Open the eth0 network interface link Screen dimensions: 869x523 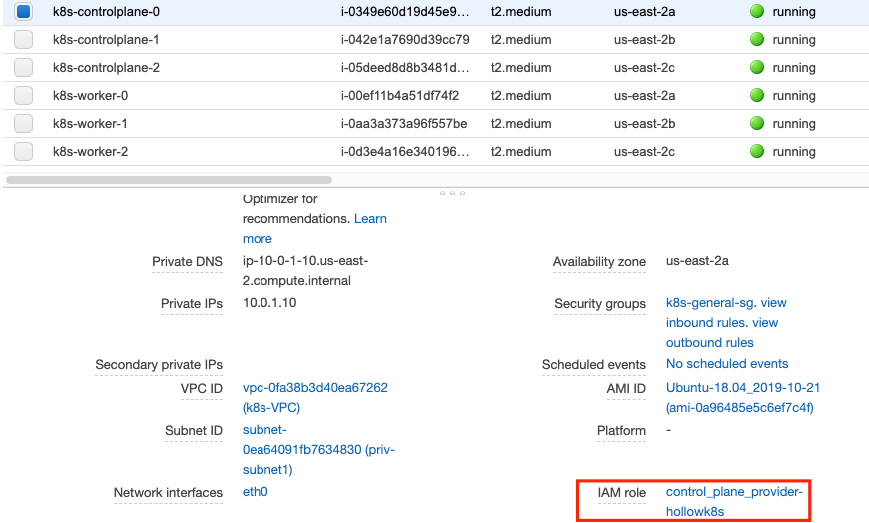[255, 492]
